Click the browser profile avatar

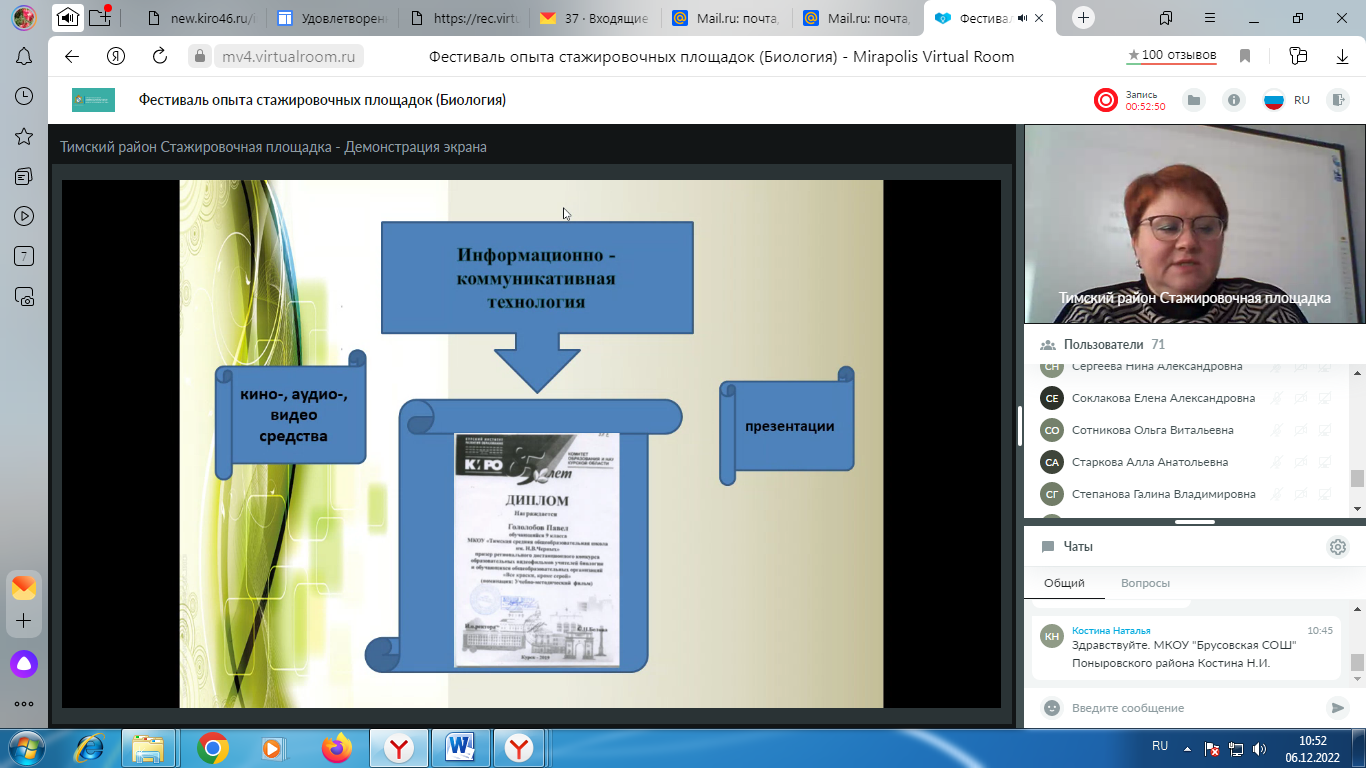[x=24, y=17]
